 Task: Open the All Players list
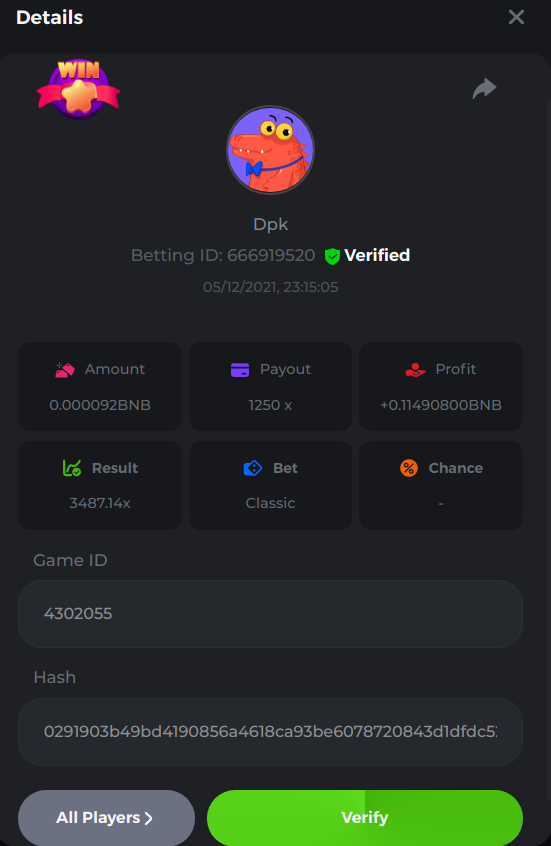106,817
